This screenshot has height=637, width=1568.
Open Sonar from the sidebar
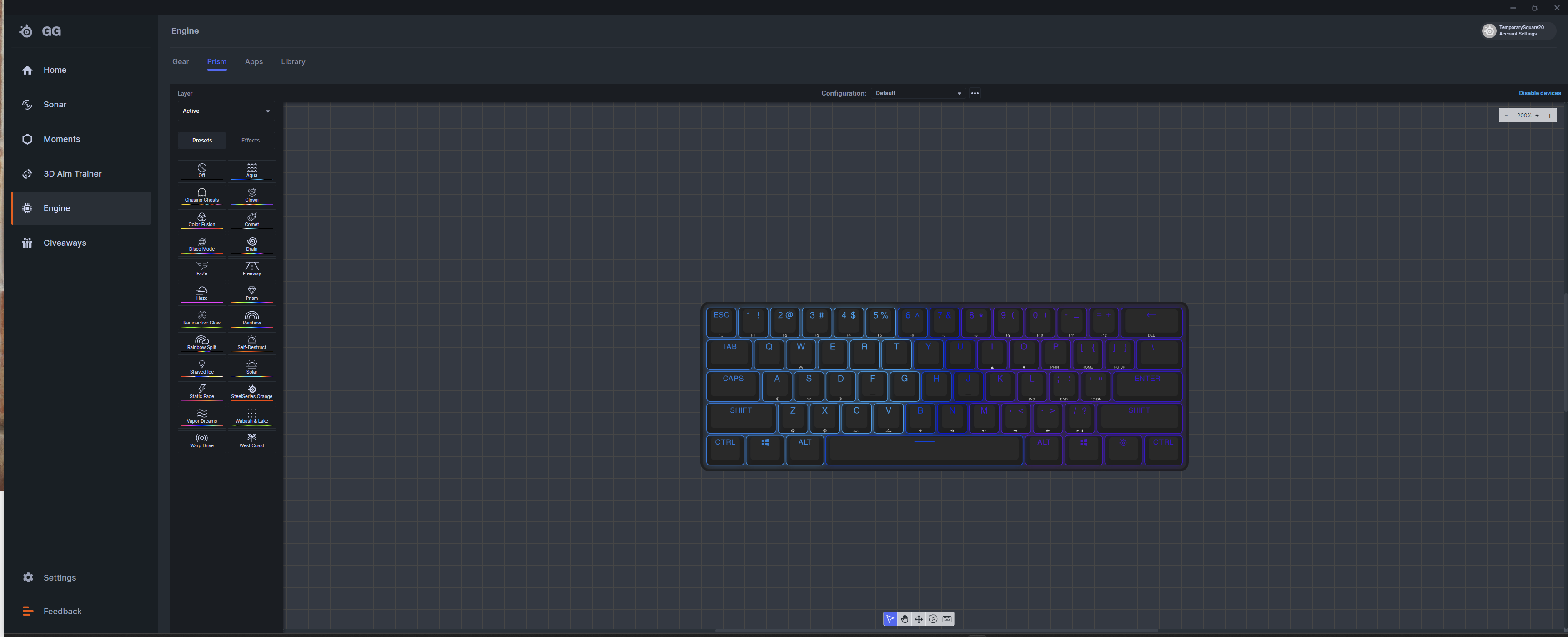click(54, 105)
